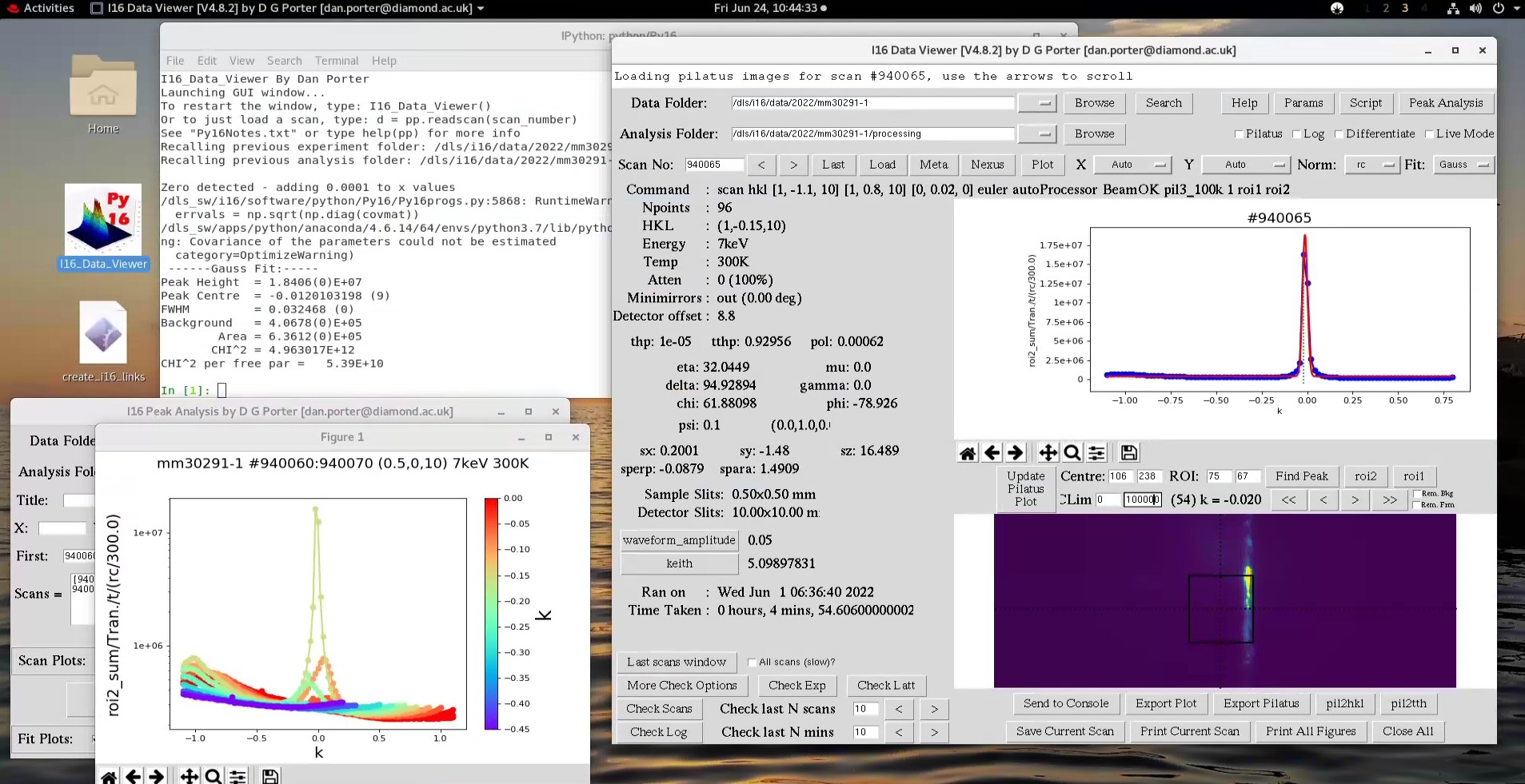1525x784 pixels.
Task: Go to next view using forward arrow icon
Action: (x=1016, y=452)
